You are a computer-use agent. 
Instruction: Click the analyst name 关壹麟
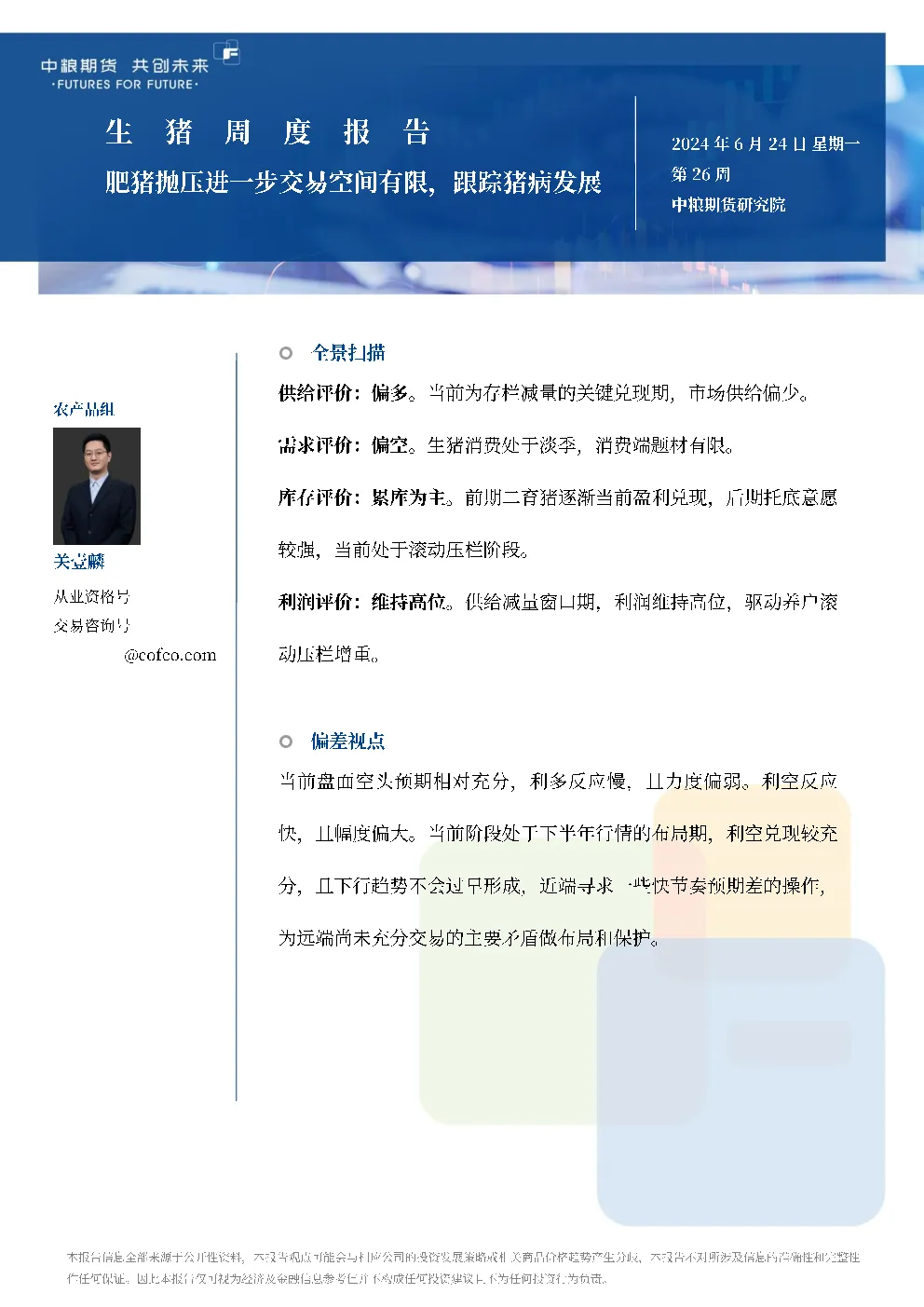tap(79, 562)
